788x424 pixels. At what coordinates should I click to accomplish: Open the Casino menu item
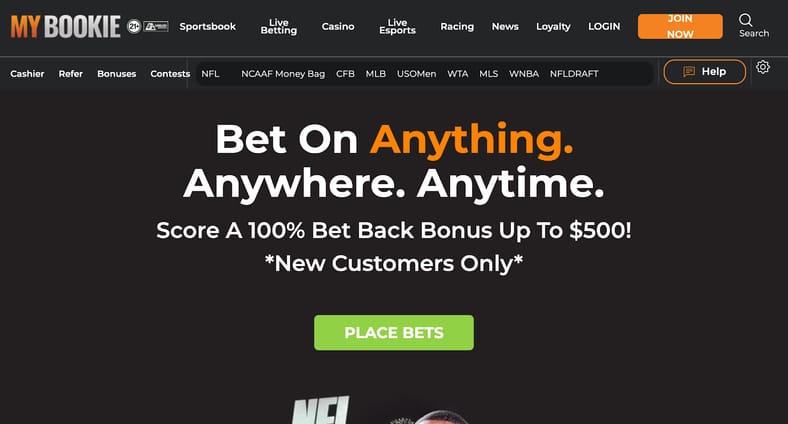click(x=338, y=27)
